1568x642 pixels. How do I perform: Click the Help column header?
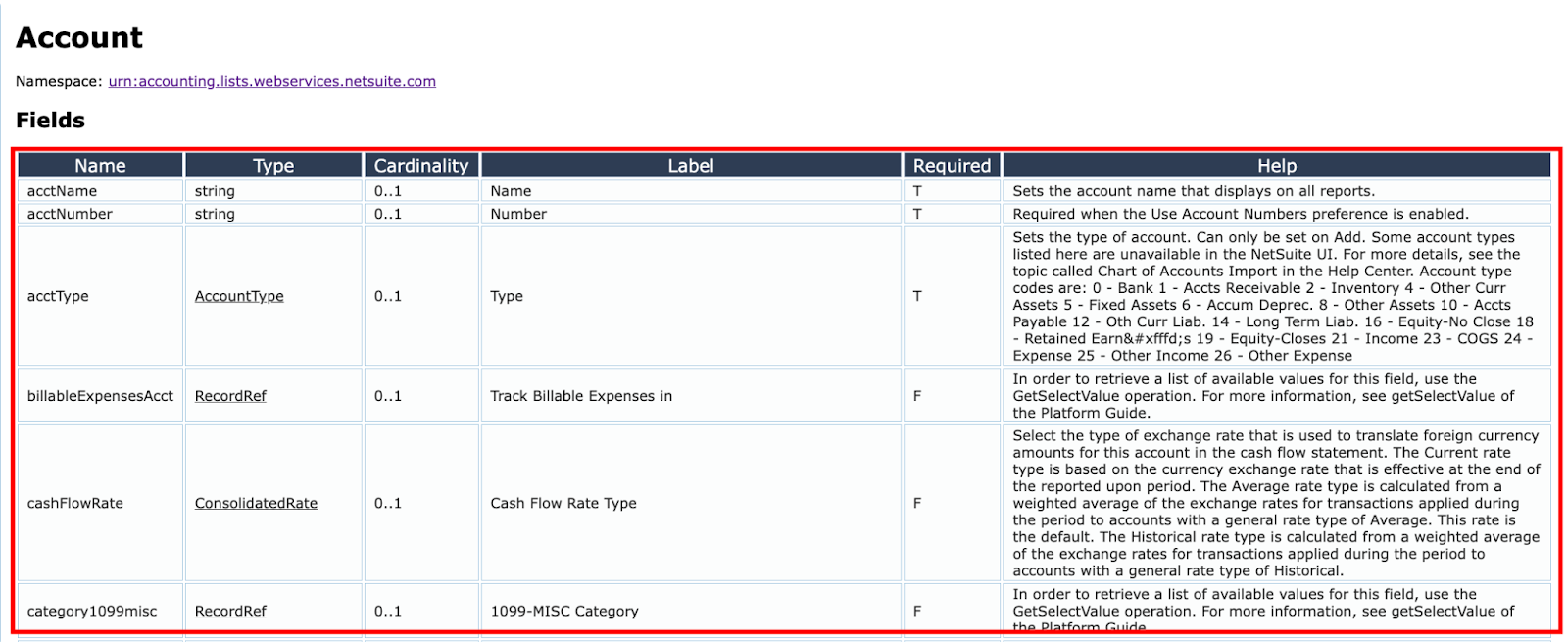pos(1277,166)
